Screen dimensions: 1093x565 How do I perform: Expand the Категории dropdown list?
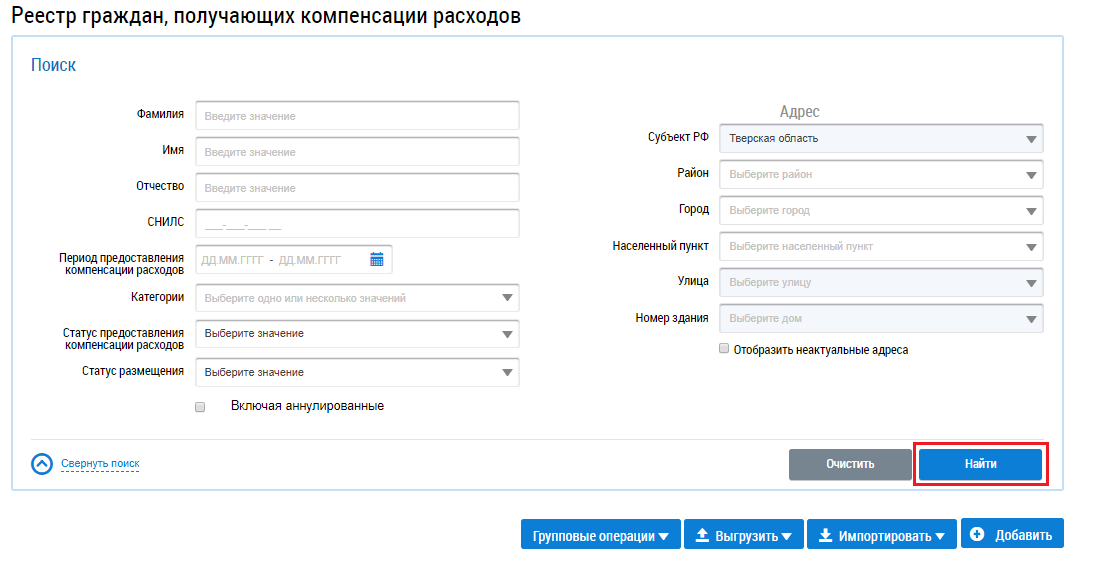click(357, 298)
